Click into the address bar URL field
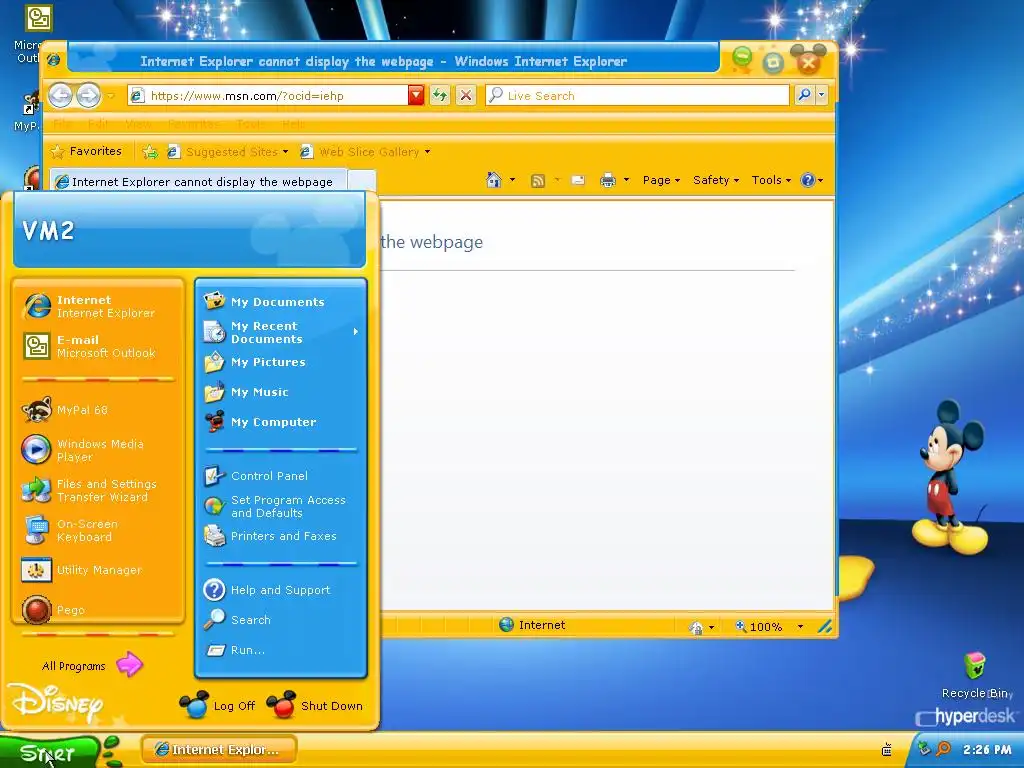This screenshot has height=768, width=1024. click(268, 95)
